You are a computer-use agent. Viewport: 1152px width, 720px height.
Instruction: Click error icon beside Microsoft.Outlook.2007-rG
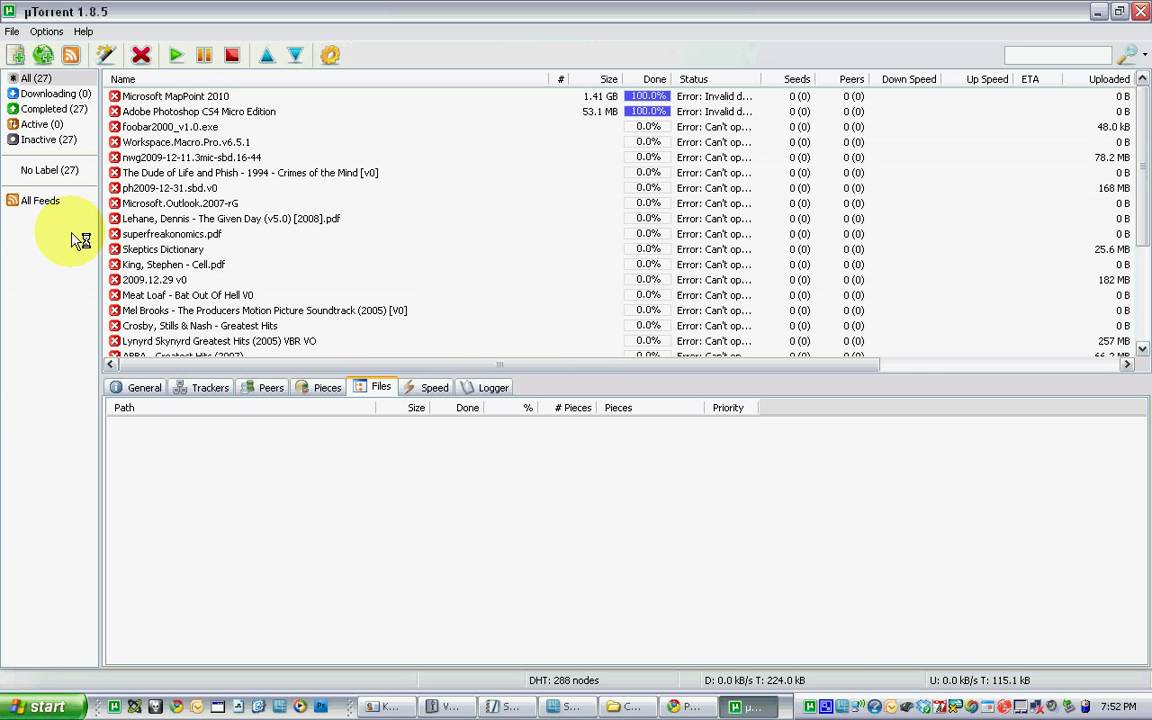click(115, 204)
